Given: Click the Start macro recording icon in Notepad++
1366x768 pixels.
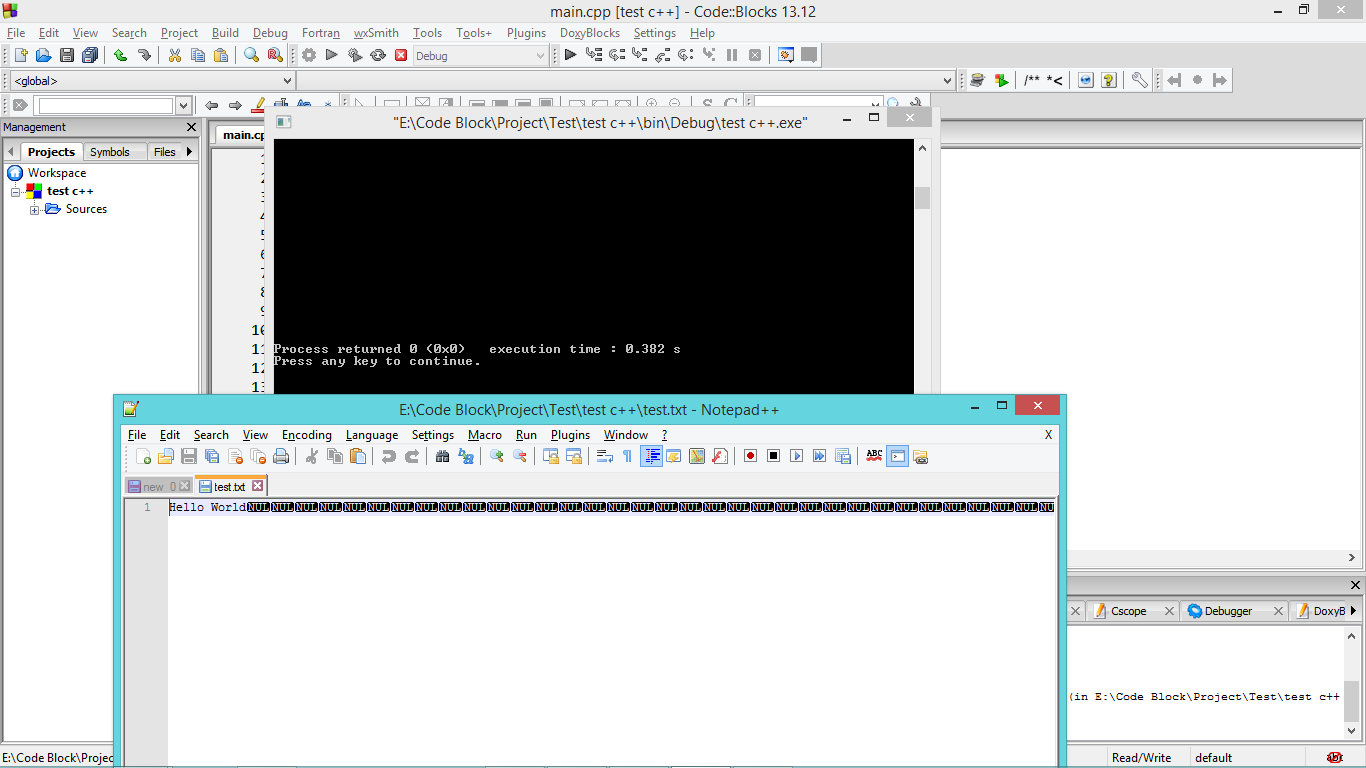Looking at the screenshot, I should [750, 456].
